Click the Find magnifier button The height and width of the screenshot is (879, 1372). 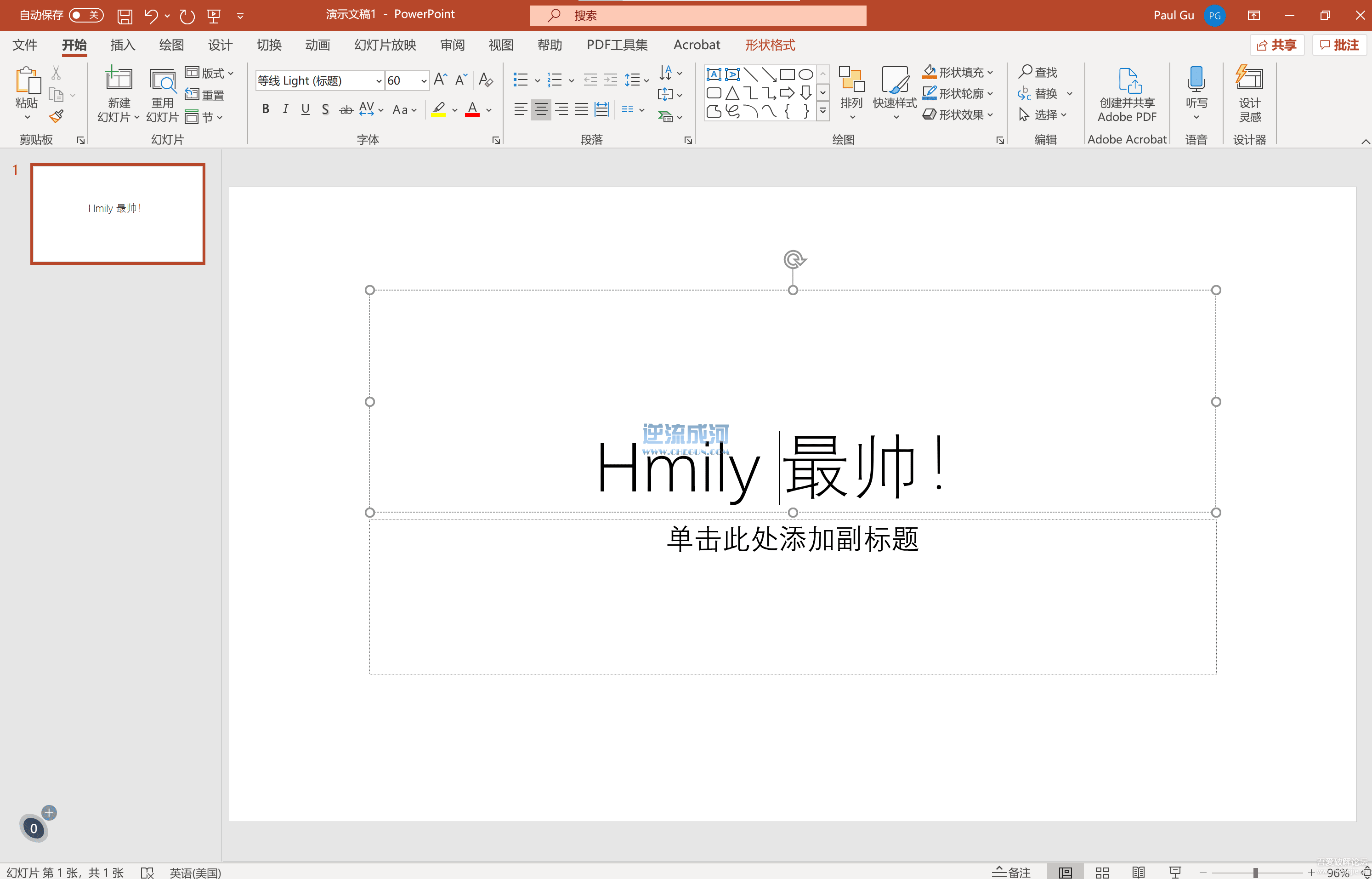coord(1038,72)
